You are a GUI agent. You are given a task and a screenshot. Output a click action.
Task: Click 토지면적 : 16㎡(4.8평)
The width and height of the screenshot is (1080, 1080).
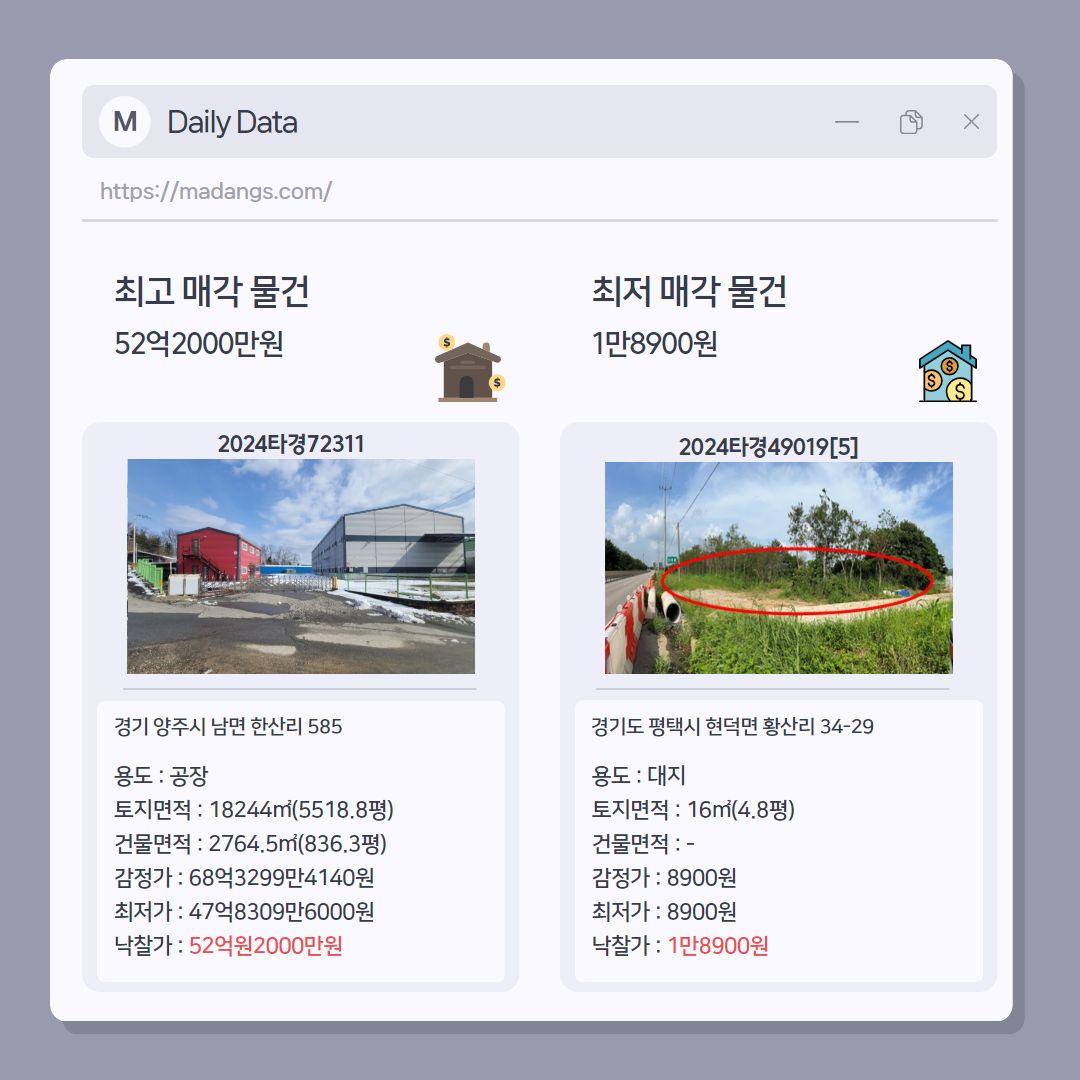[694, 809]
